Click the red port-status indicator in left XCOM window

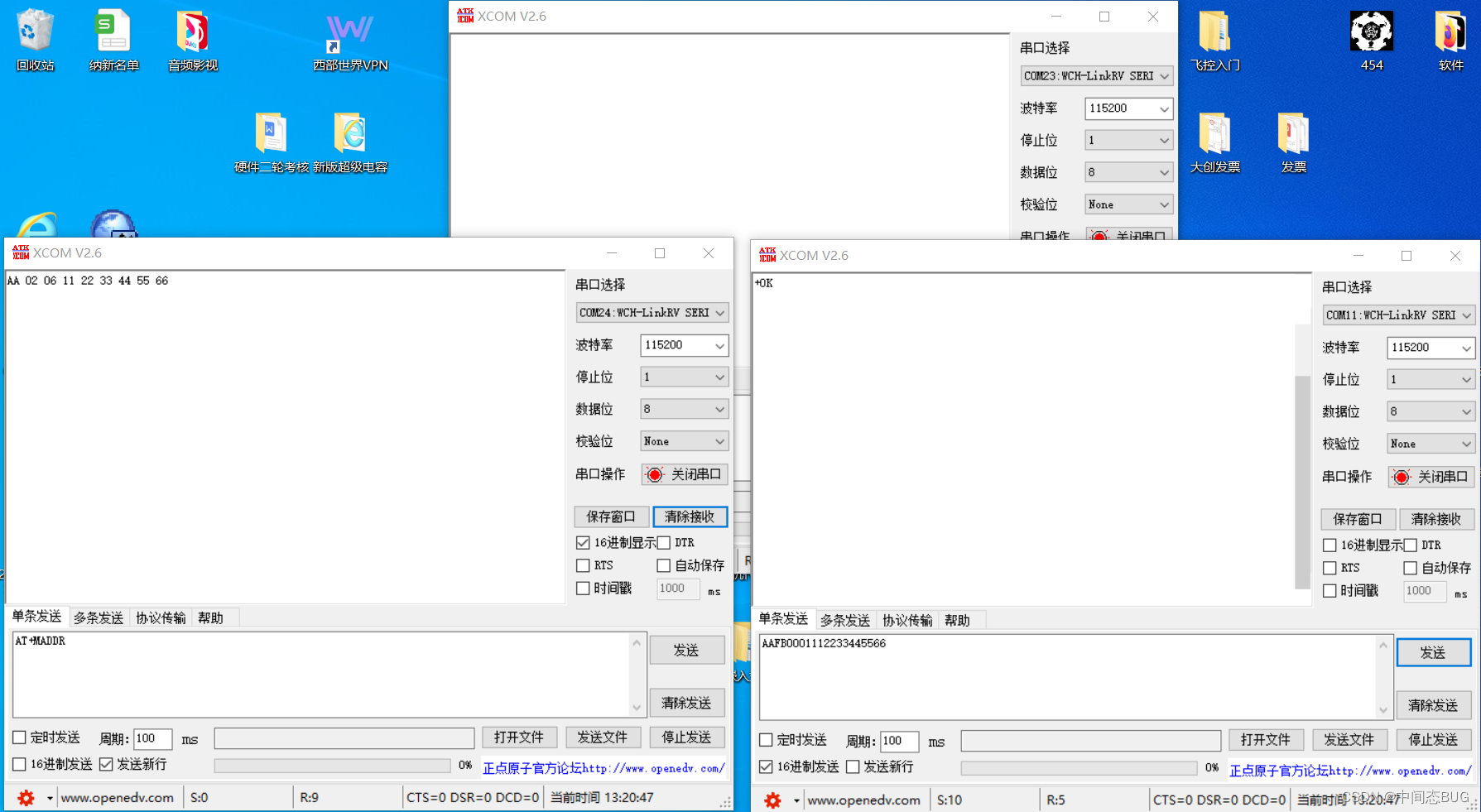655,474
